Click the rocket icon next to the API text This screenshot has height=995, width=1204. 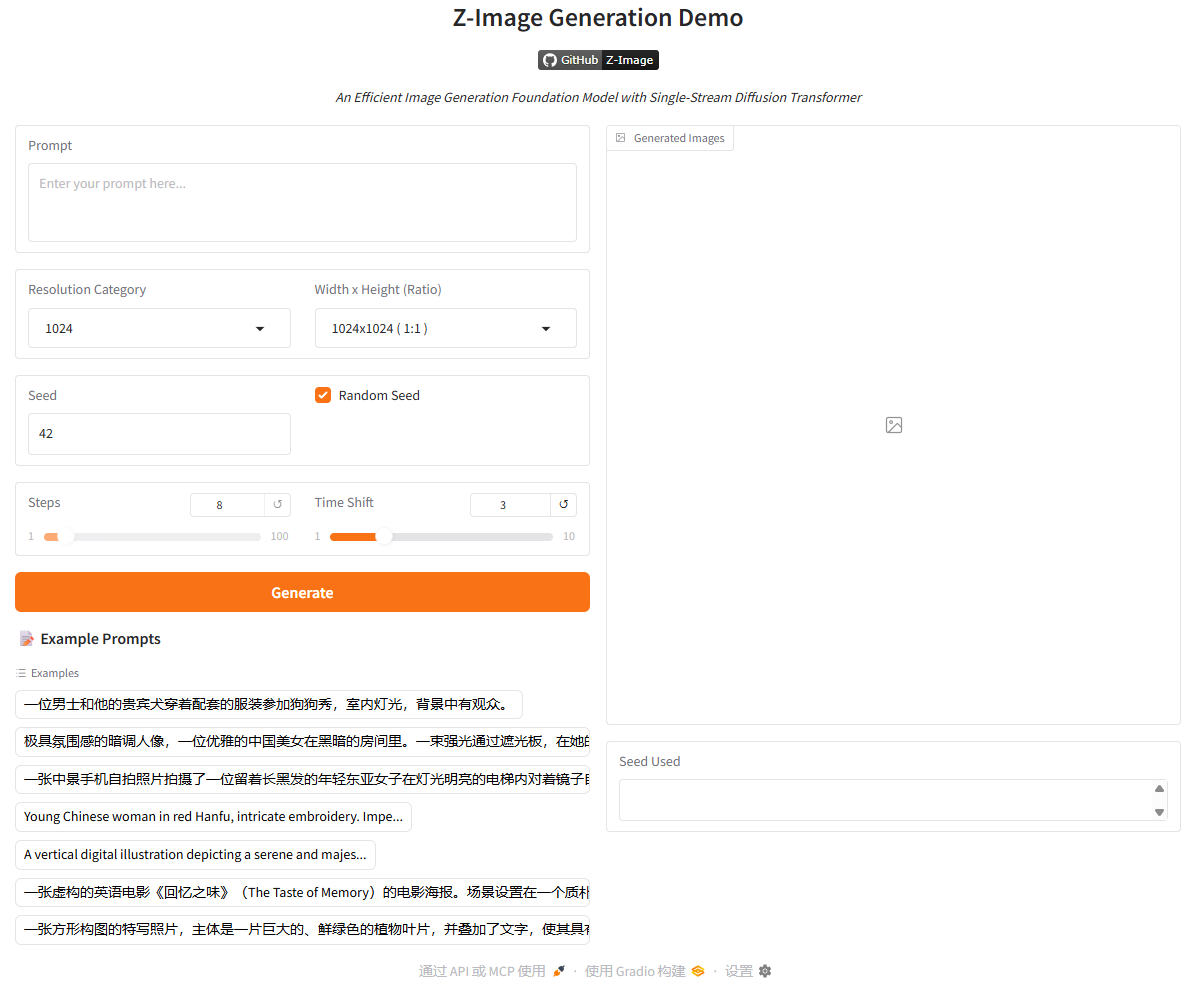(557, 970)
